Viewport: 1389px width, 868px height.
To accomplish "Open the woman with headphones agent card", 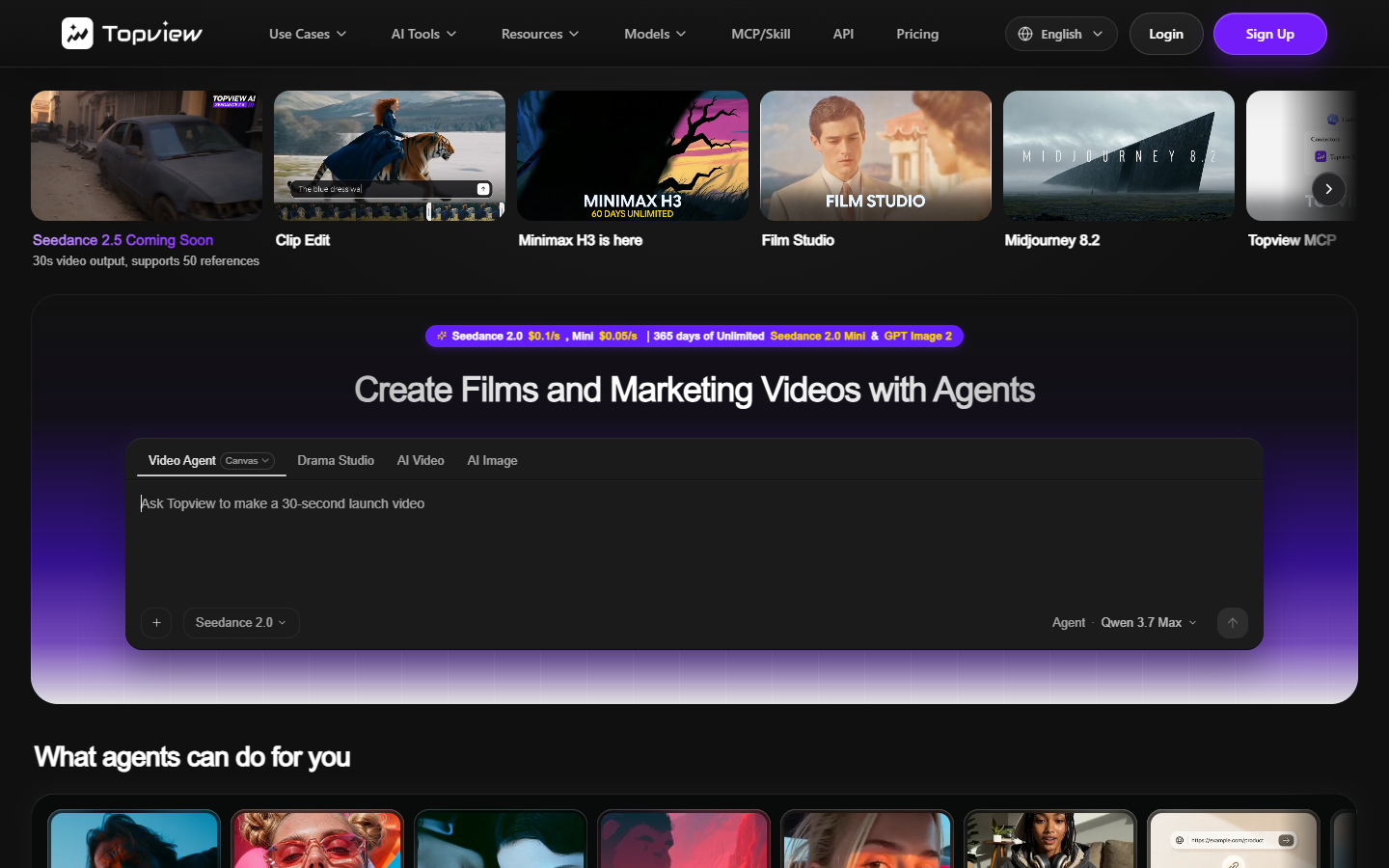I will point(1050,839).
